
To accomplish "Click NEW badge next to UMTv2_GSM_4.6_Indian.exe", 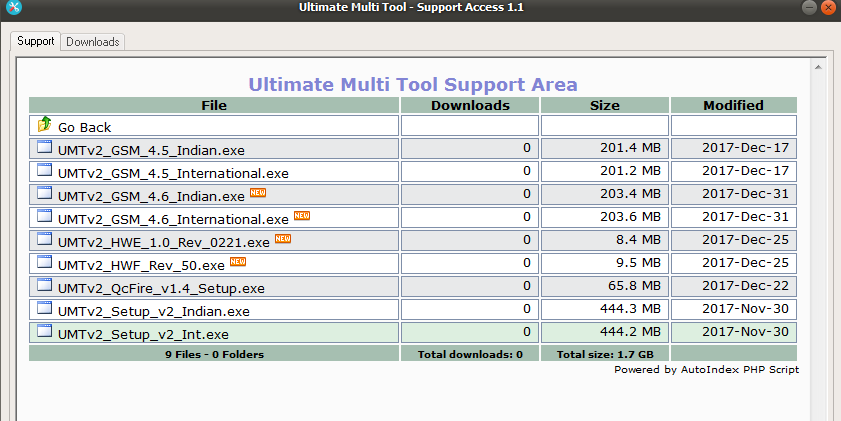I will click(x=258, y=193).
